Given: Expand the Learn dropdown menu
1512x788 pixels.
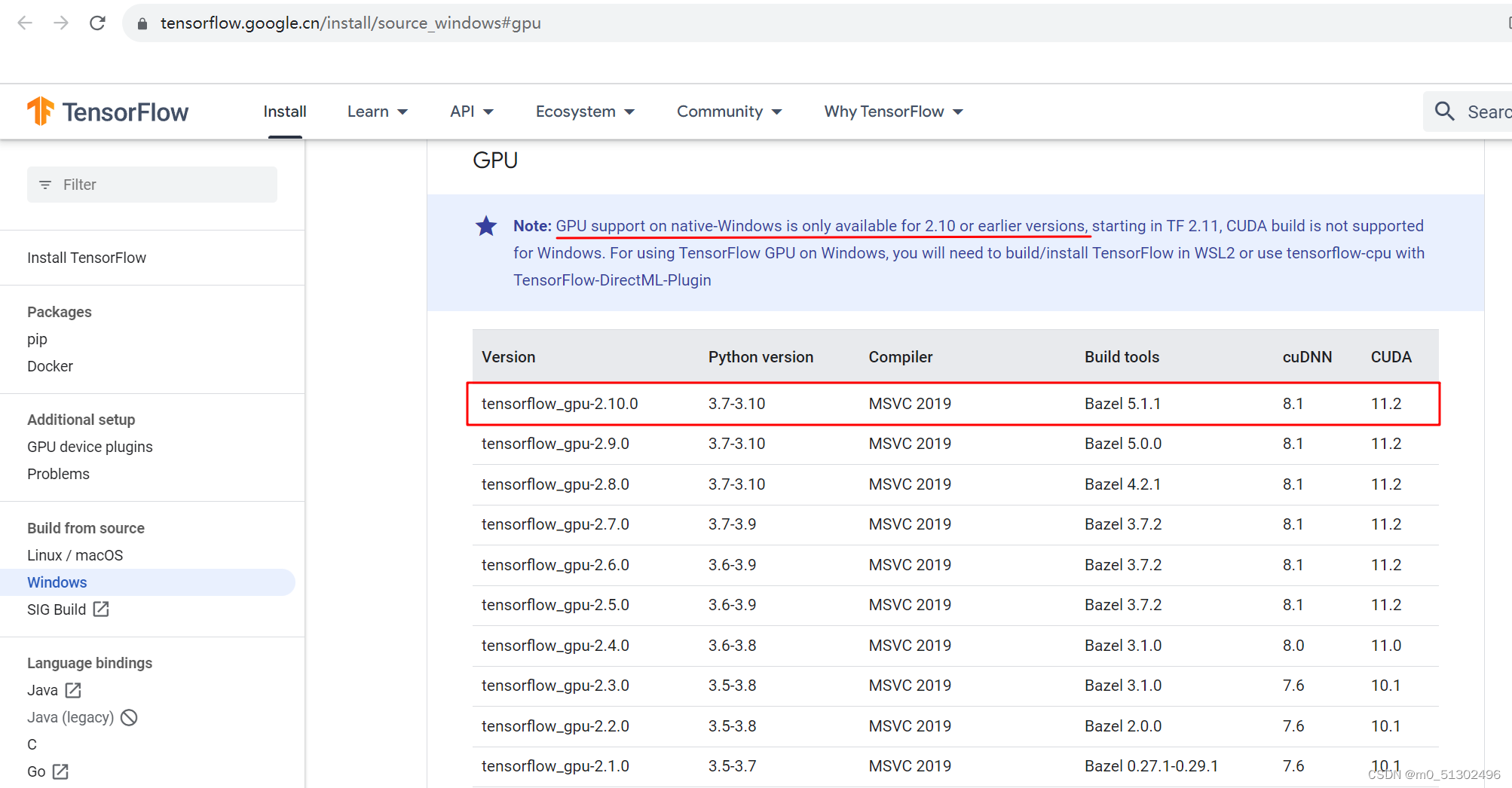Looking at the screenshot, I should tap(377, 111).
